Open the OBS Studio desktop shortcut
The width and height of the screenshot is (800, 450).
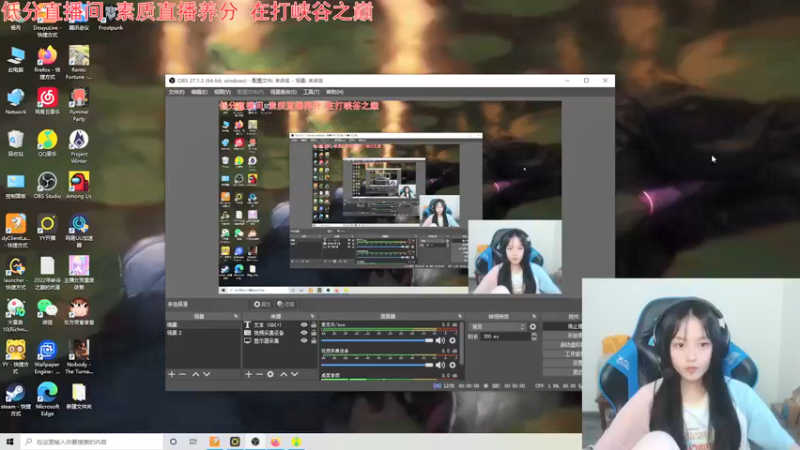[x=47, y=185]
